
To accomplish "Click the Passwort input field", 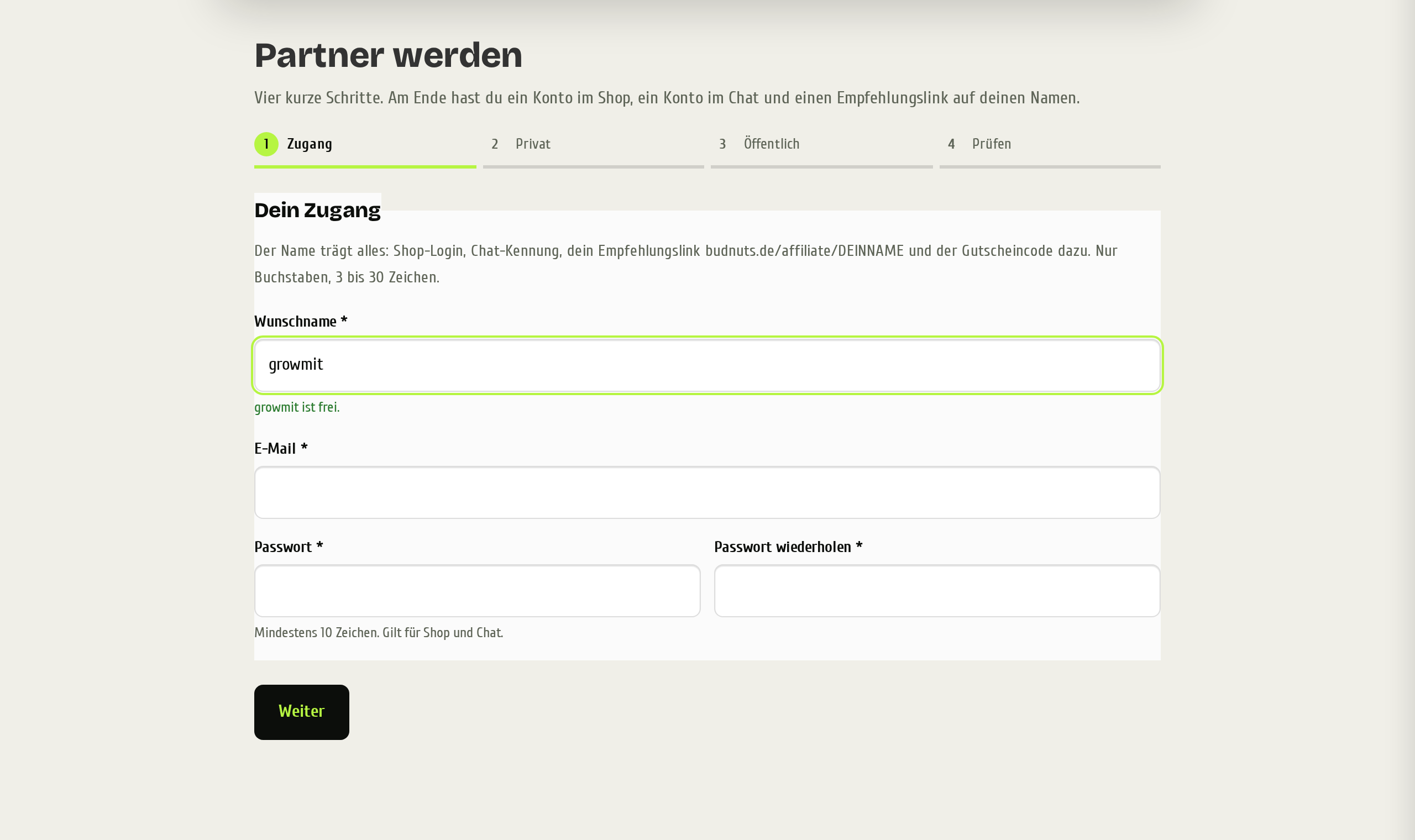I will [x=477, y=591].
